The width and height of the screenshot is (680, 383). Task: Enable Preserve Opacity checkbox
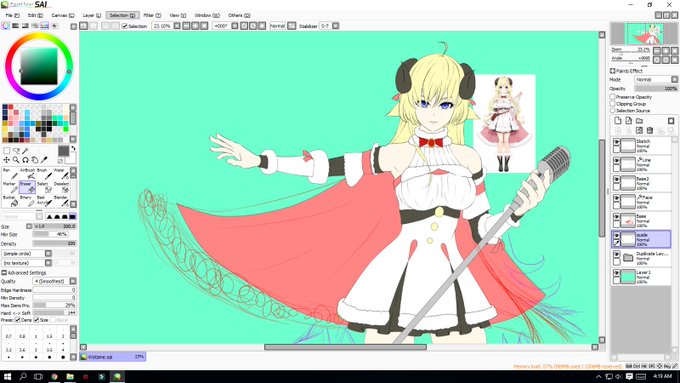(x=613, y=97)
